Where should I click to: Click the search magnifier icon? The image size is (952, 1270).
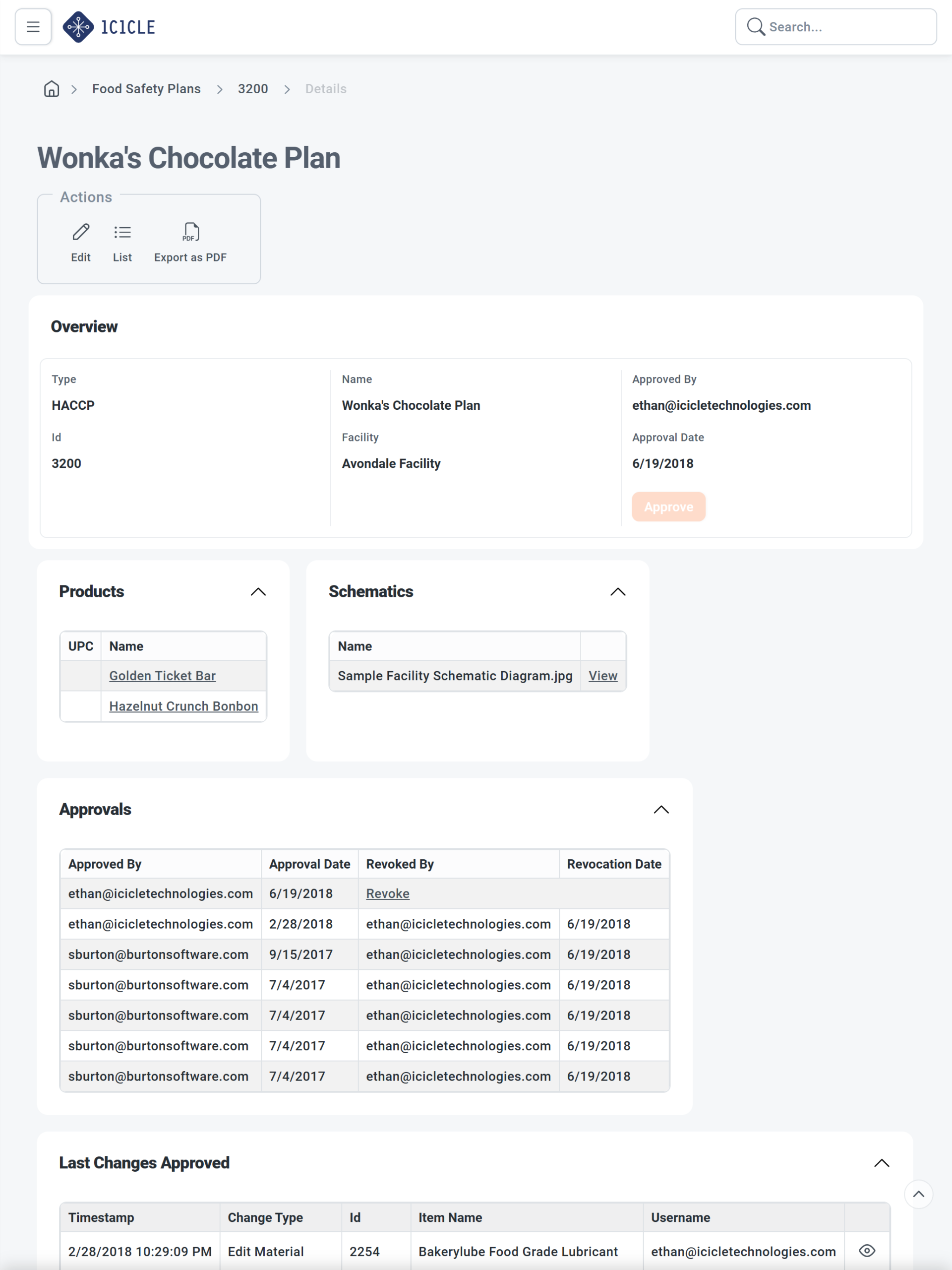click(x=755, y=27)
